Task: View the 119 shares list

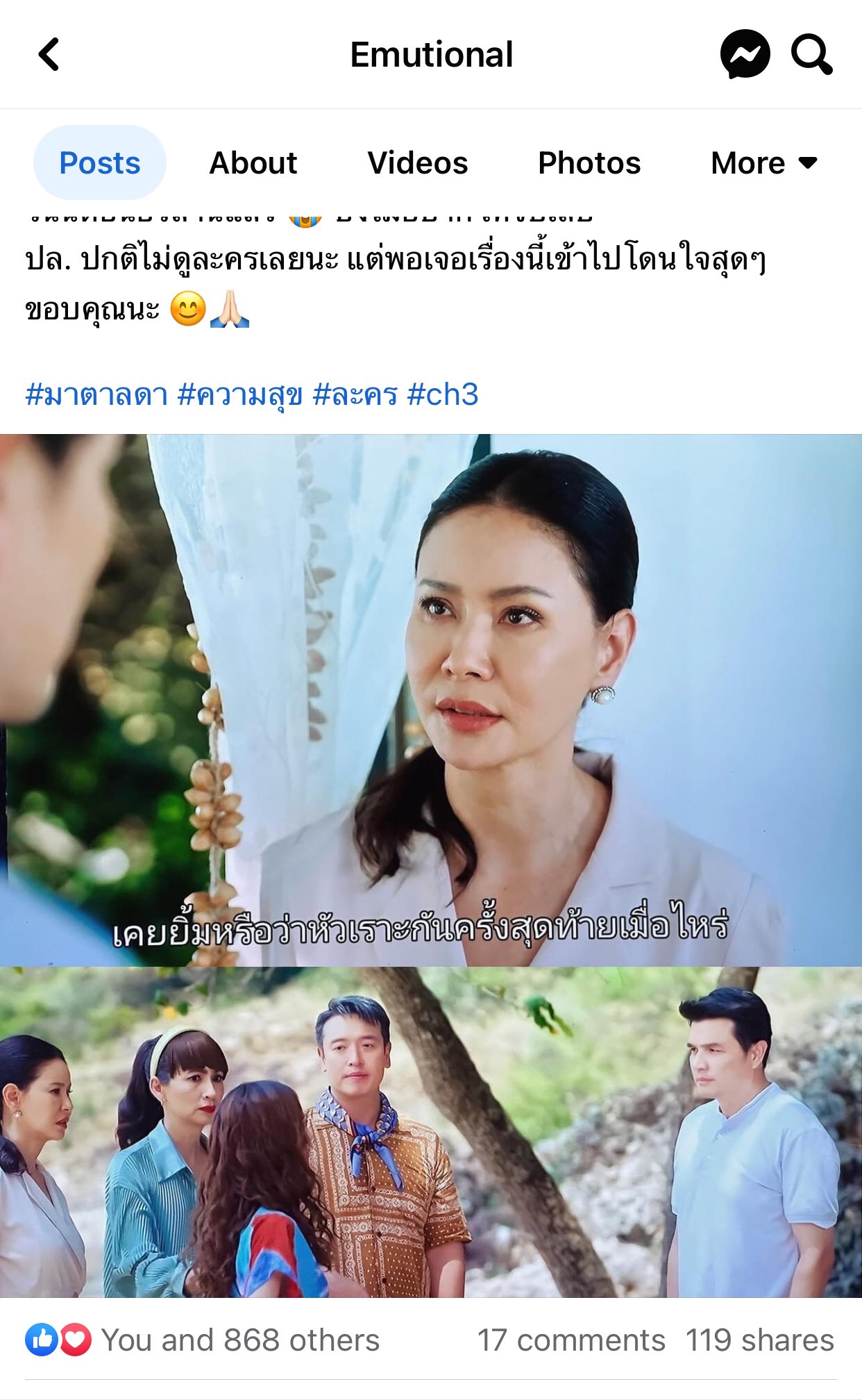Action: click(x=760, y=1340)
